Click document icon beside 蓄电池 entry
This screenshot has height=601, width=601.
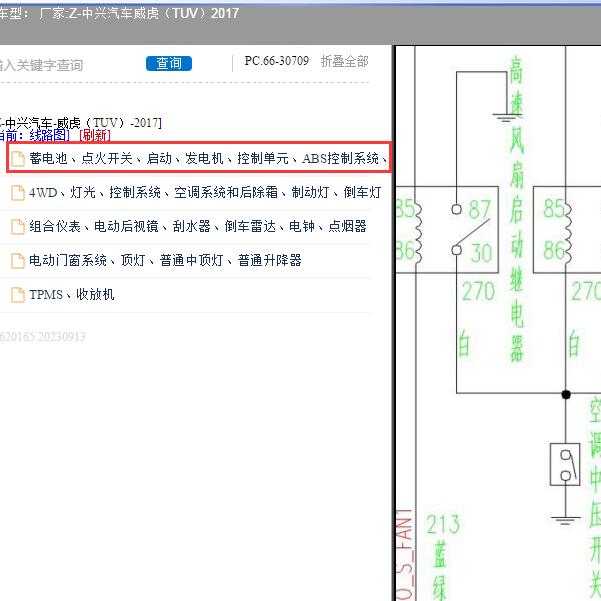pos(18,159)
